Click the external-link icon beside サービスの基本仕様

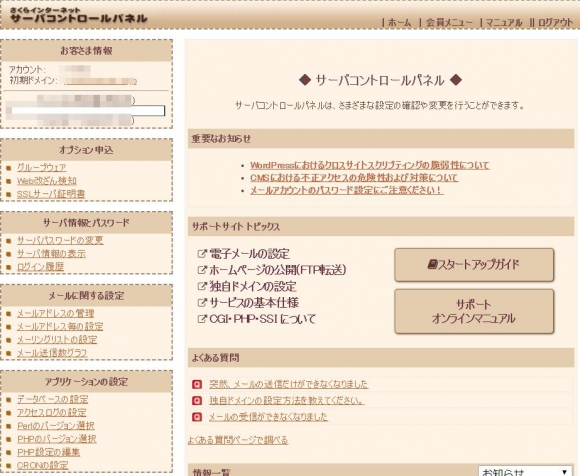click(x=202, y=302)
